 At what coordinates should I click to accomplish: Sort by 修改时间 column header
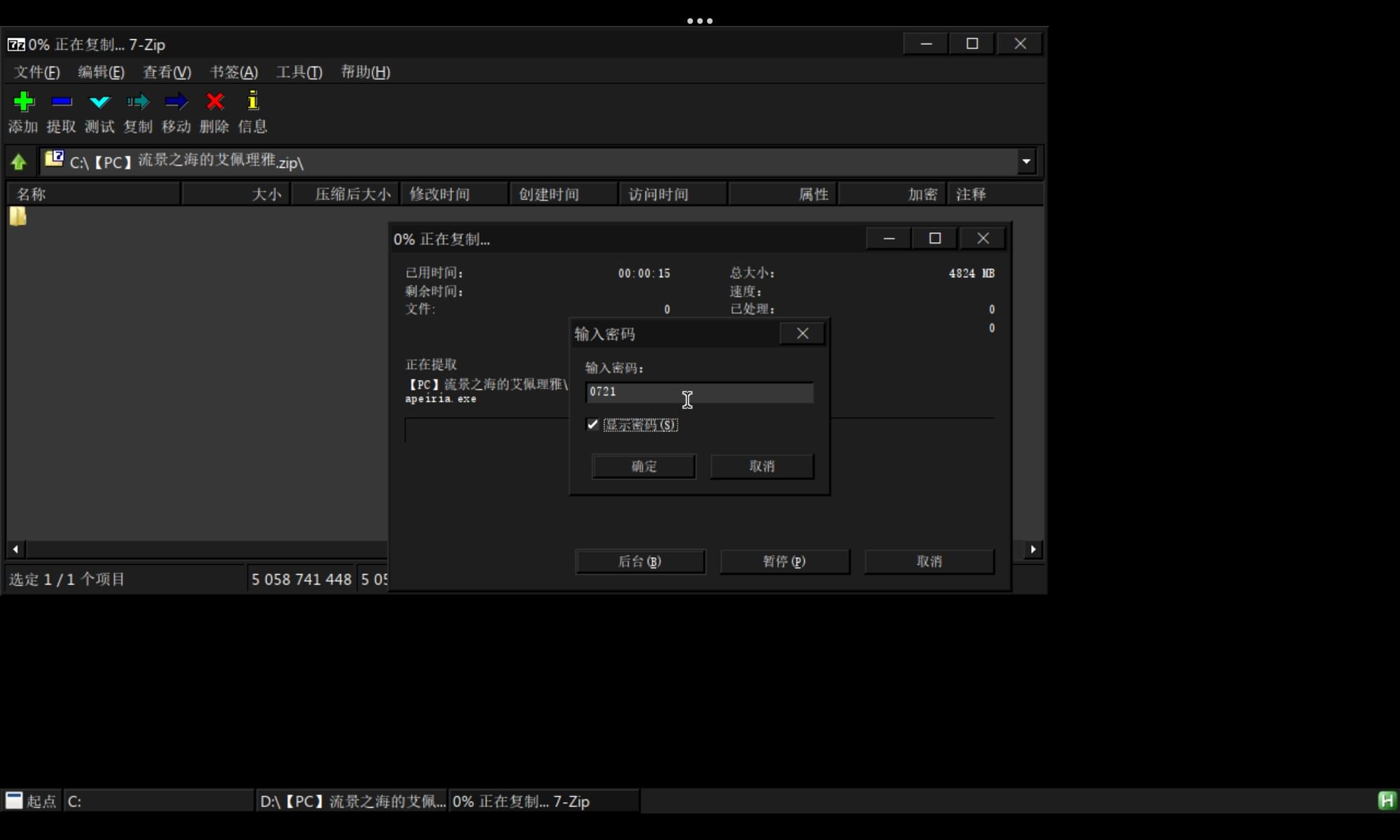point(454,194)
